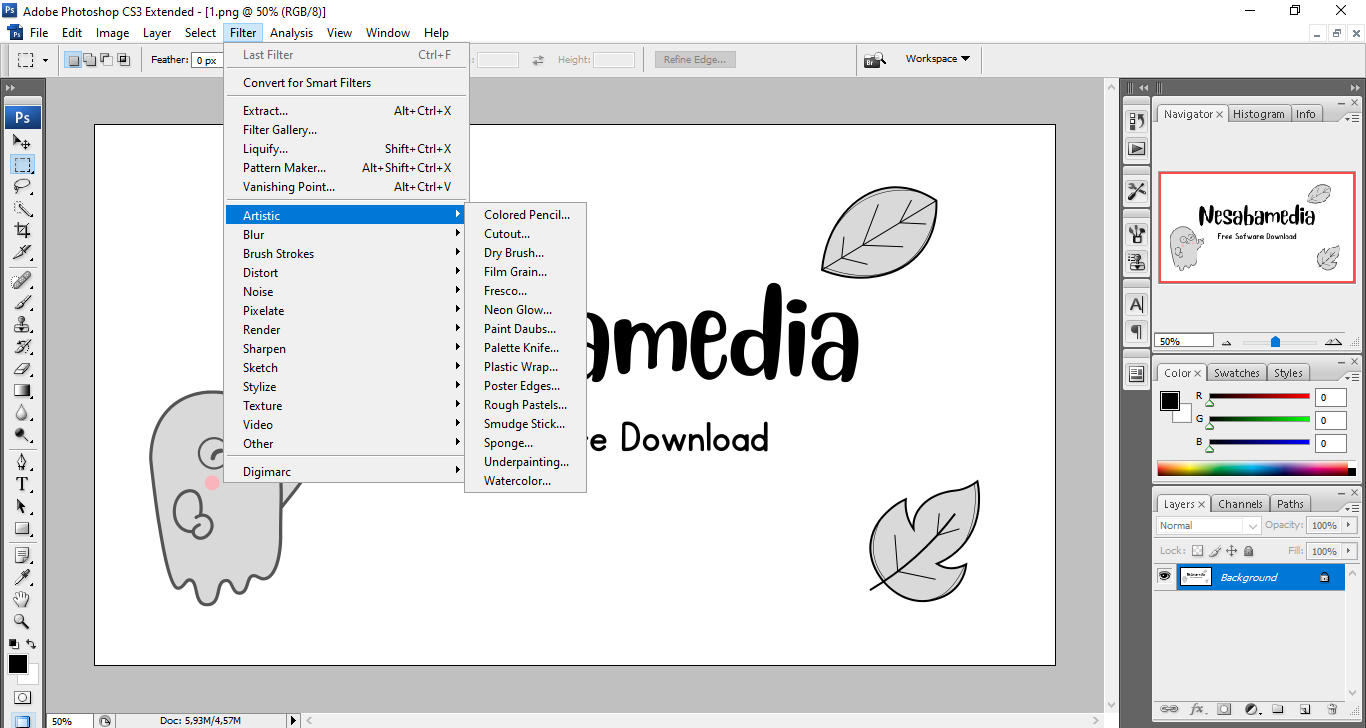Viewport: 1366px width, 728px height.
Task: Hide the Background layer using eye icon
Action: point(1164,577)
